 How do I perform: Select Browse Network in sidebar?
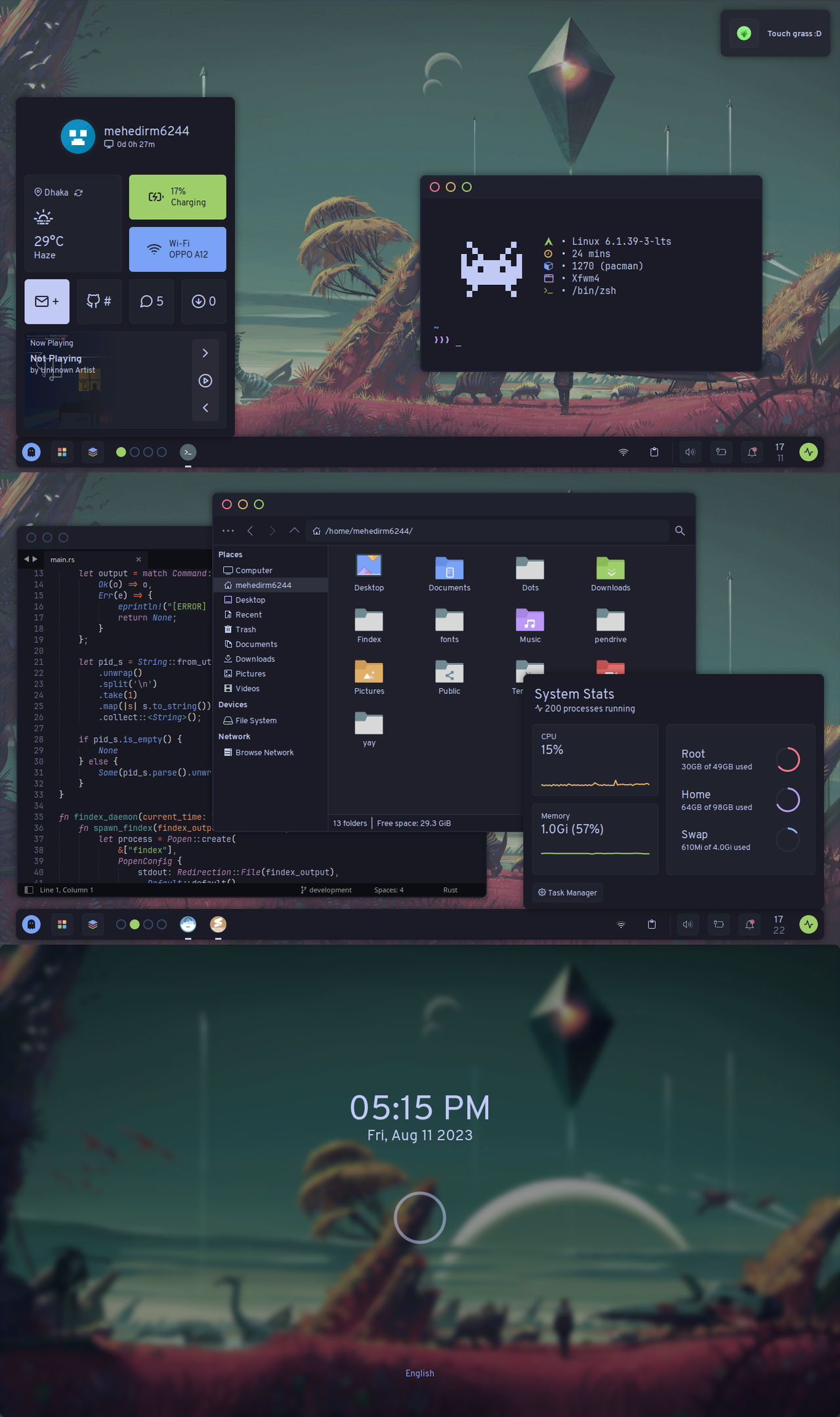[270, 753]
